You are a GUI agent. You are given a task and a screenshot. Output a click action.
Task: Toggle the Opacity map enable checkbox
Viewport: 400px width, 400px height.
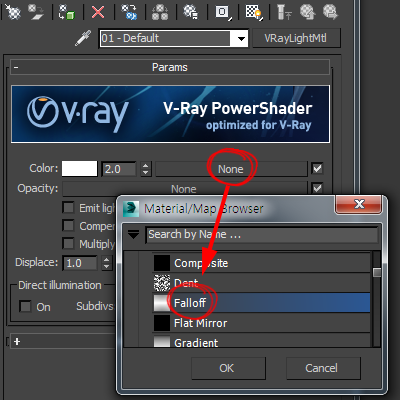coord(317,189)
